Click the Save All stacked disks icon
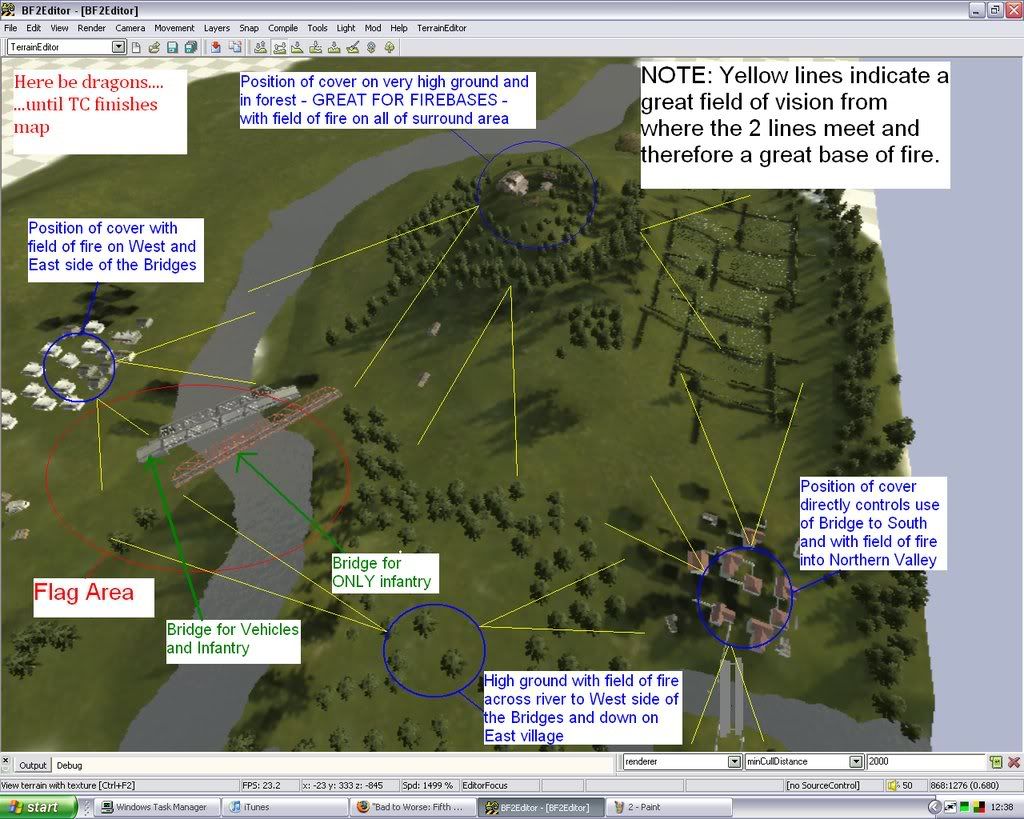This screenshot has height=819, width=1024. 190,47
